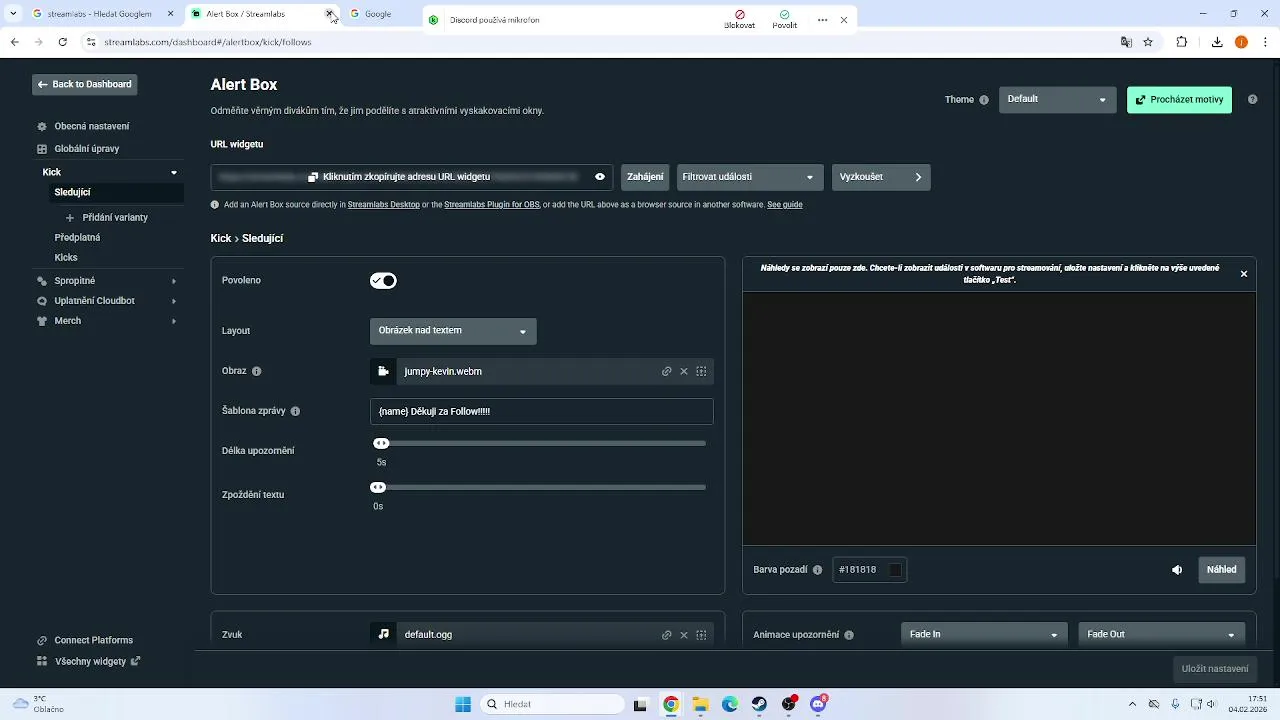
Task: Expand the Uplatnění Cloudbot sidebar section
Action: tap(174, 301)
